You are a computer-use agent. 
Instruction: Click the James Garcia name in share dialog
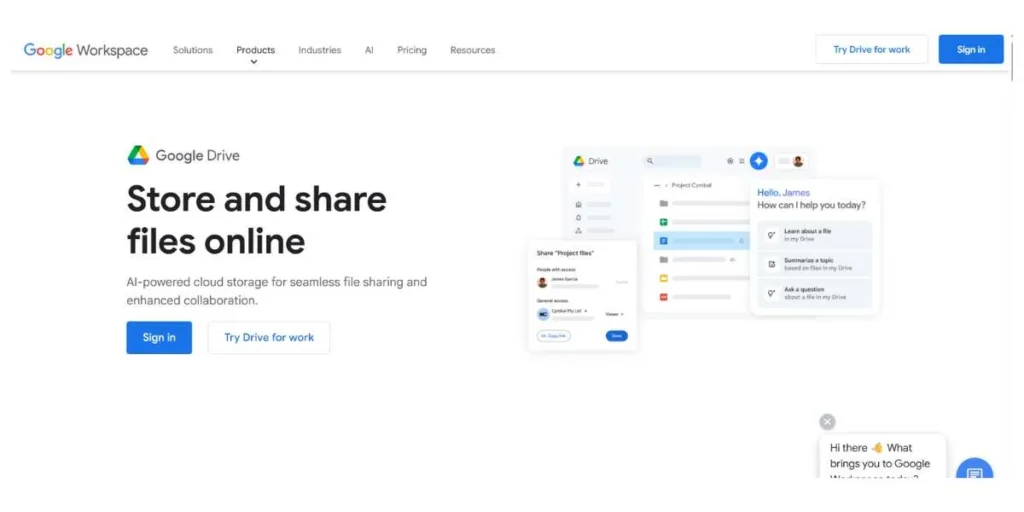pyautogui.click(x=564, y=279)
